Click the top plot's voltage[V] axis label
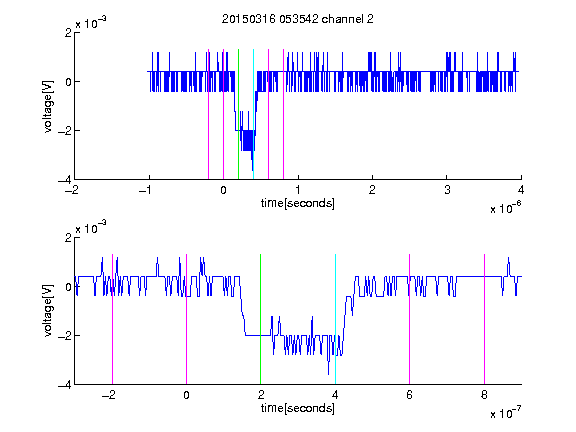The height and width of the screenshot is (432, 576). click(48, 106)
